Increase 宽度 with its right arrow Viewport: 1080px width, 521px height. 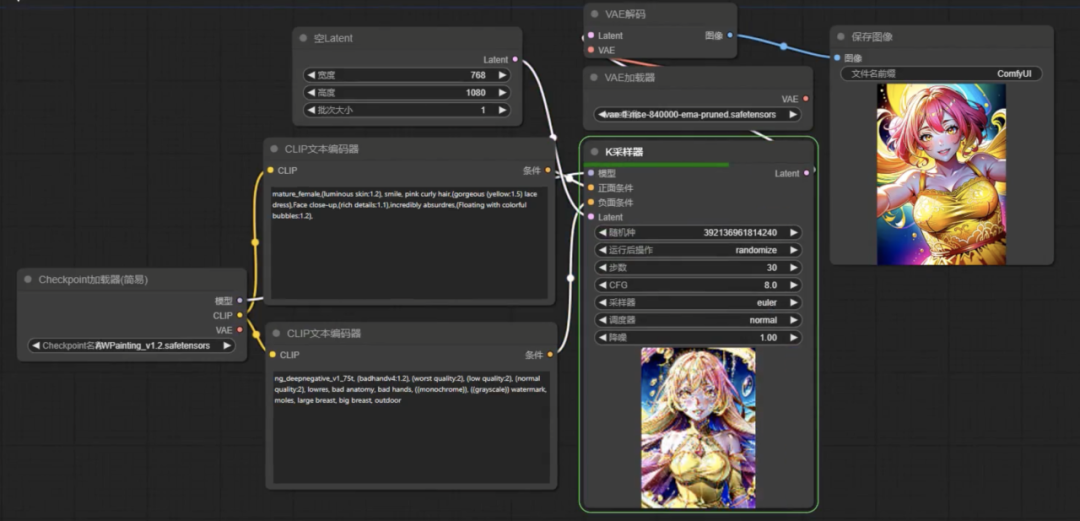(502, 75)
